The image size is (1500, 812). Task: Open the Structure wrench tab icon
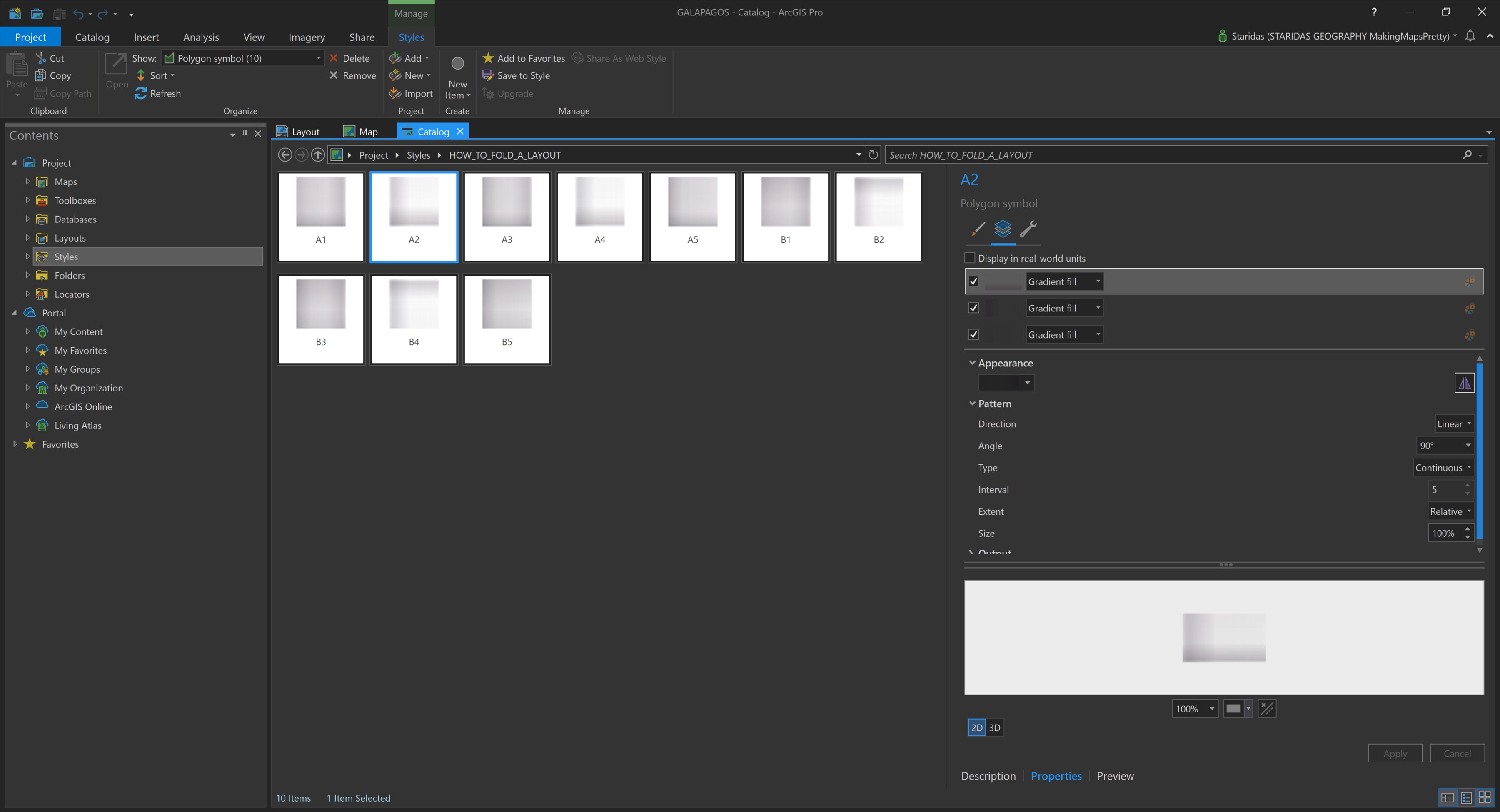tap(1028, 228)
